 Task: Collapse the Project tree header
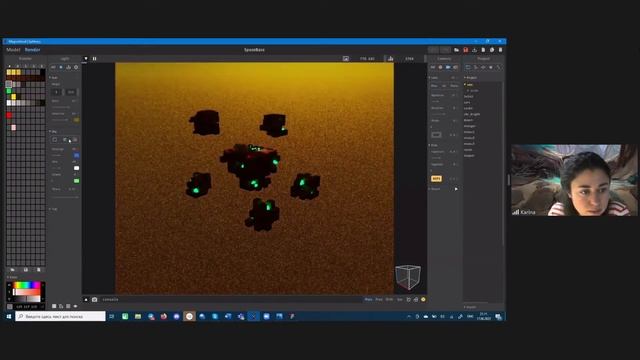(471, 78)
